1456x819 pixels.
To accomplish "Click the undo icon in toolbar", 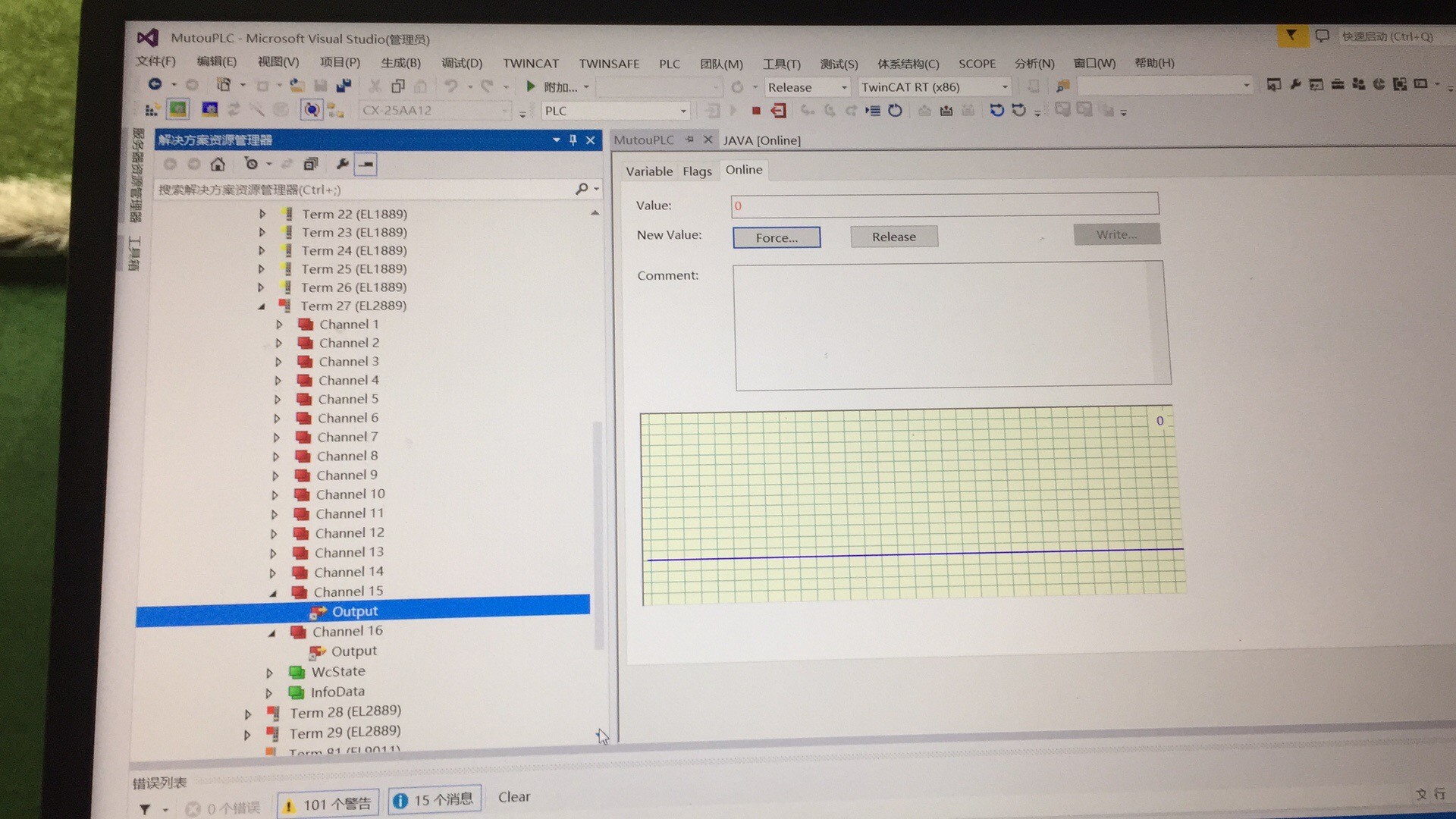I will tap(451, 86).
